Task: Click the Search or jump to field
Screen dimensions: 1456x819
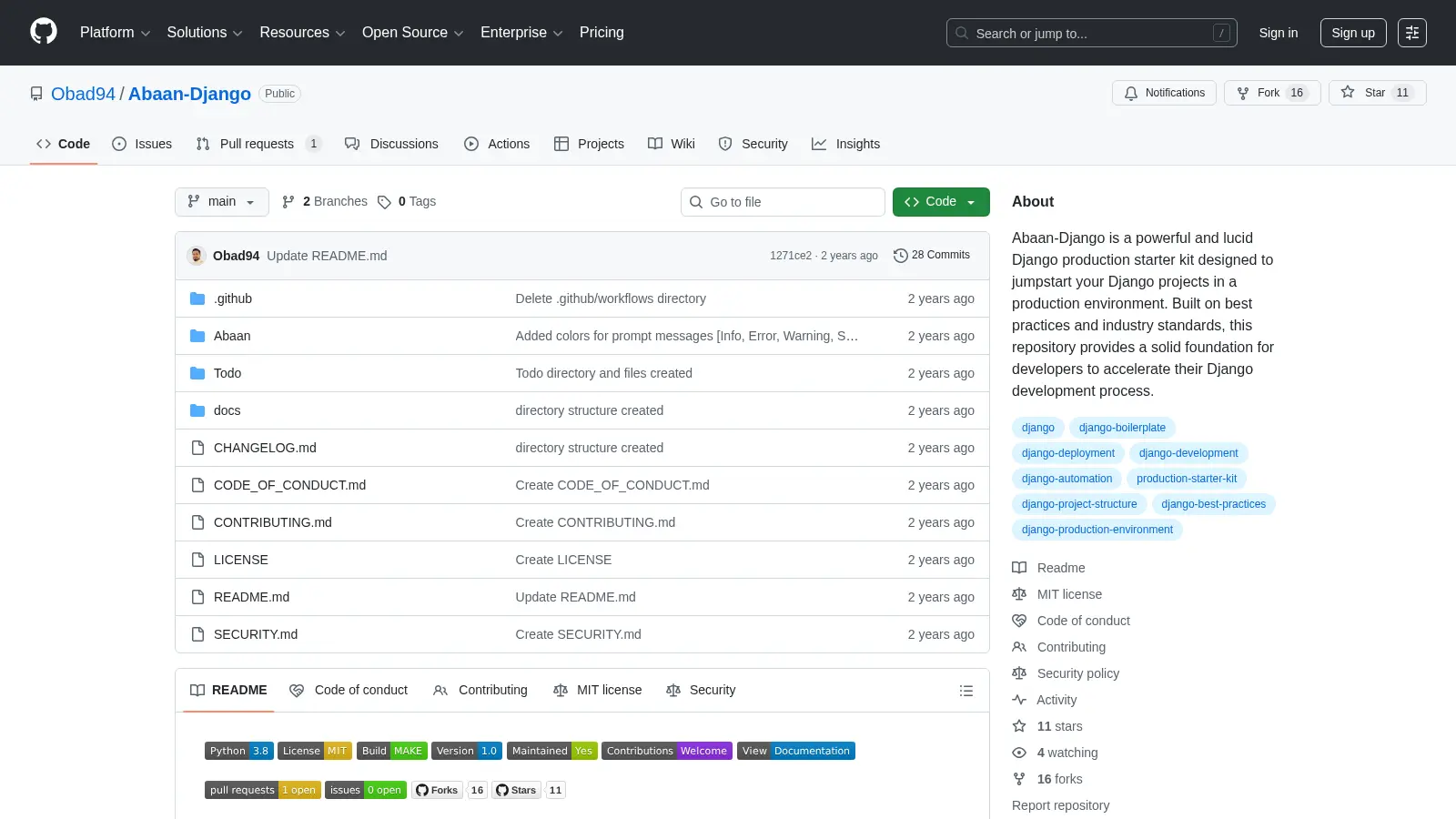Action: coord(1091,33)
